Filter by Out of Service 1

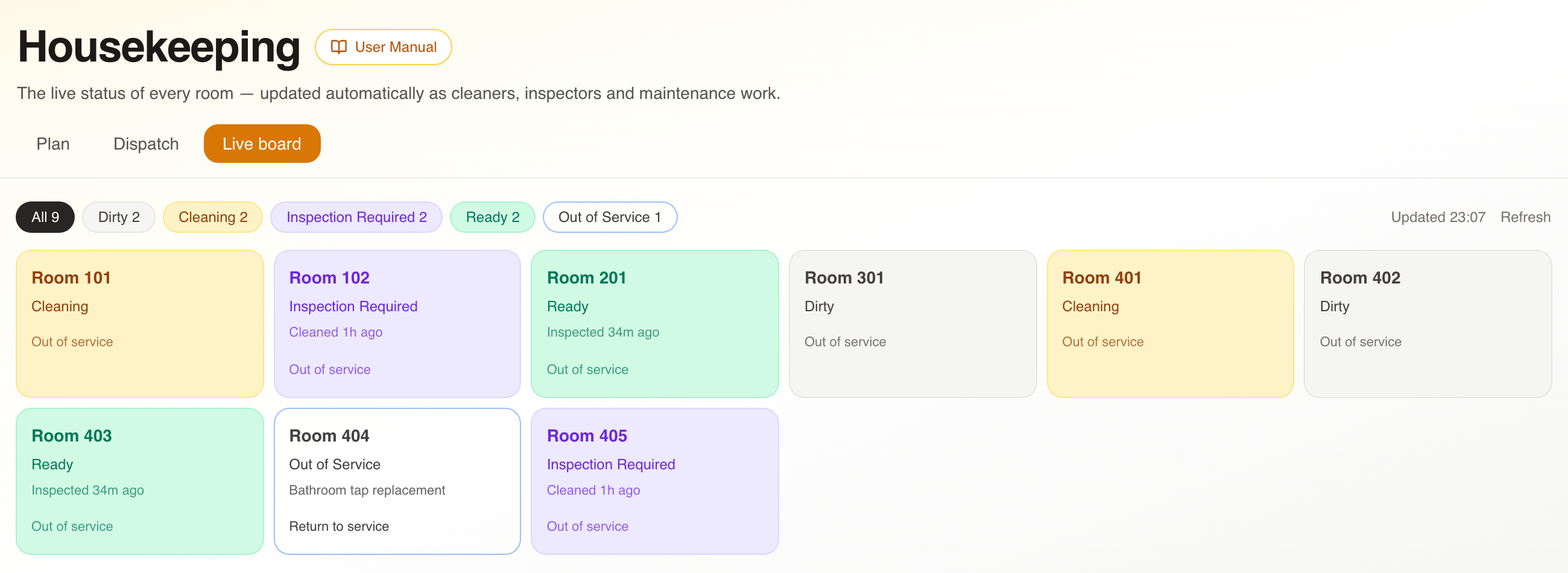click(610, 217)
